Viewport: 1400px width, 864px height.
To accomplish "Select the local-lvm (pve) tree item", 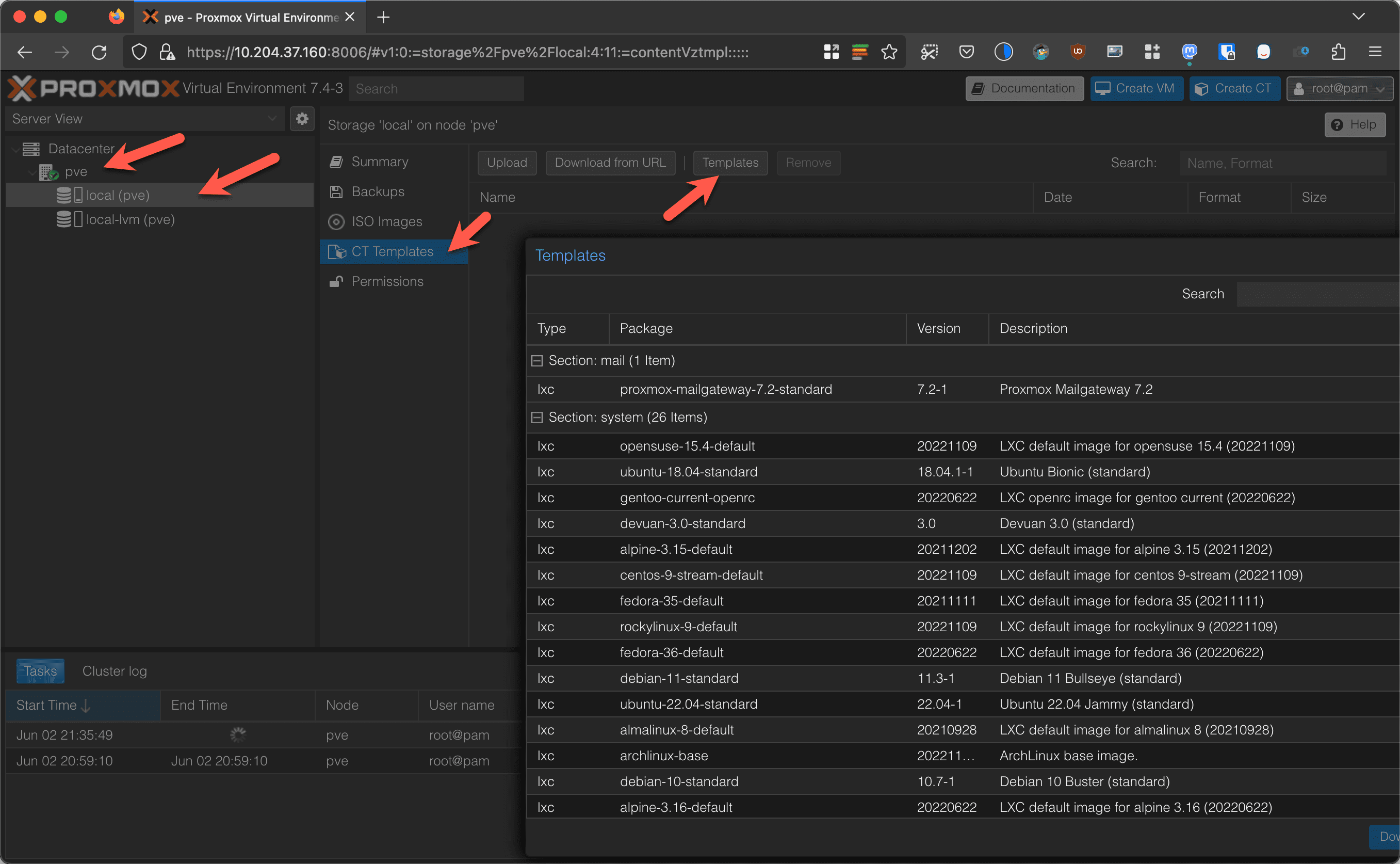I will click(159, 219).
